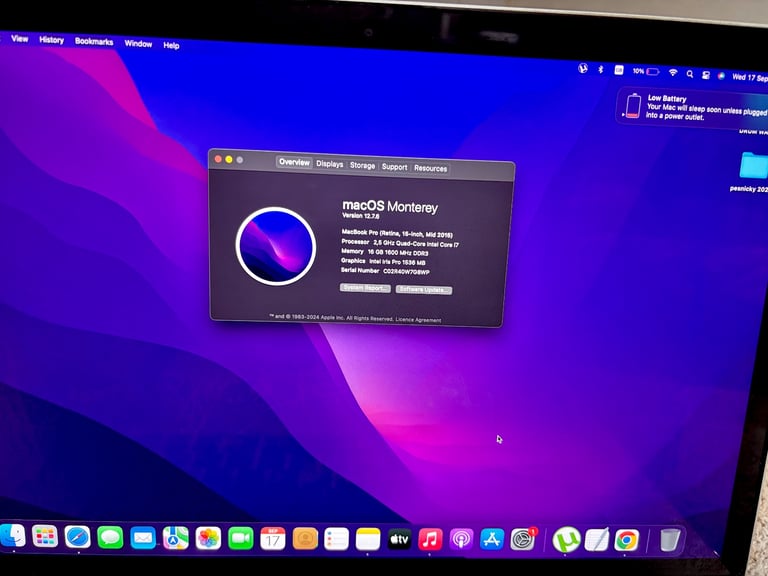Open the Help menu
The image size is (768, 576).
coord(171,45)
